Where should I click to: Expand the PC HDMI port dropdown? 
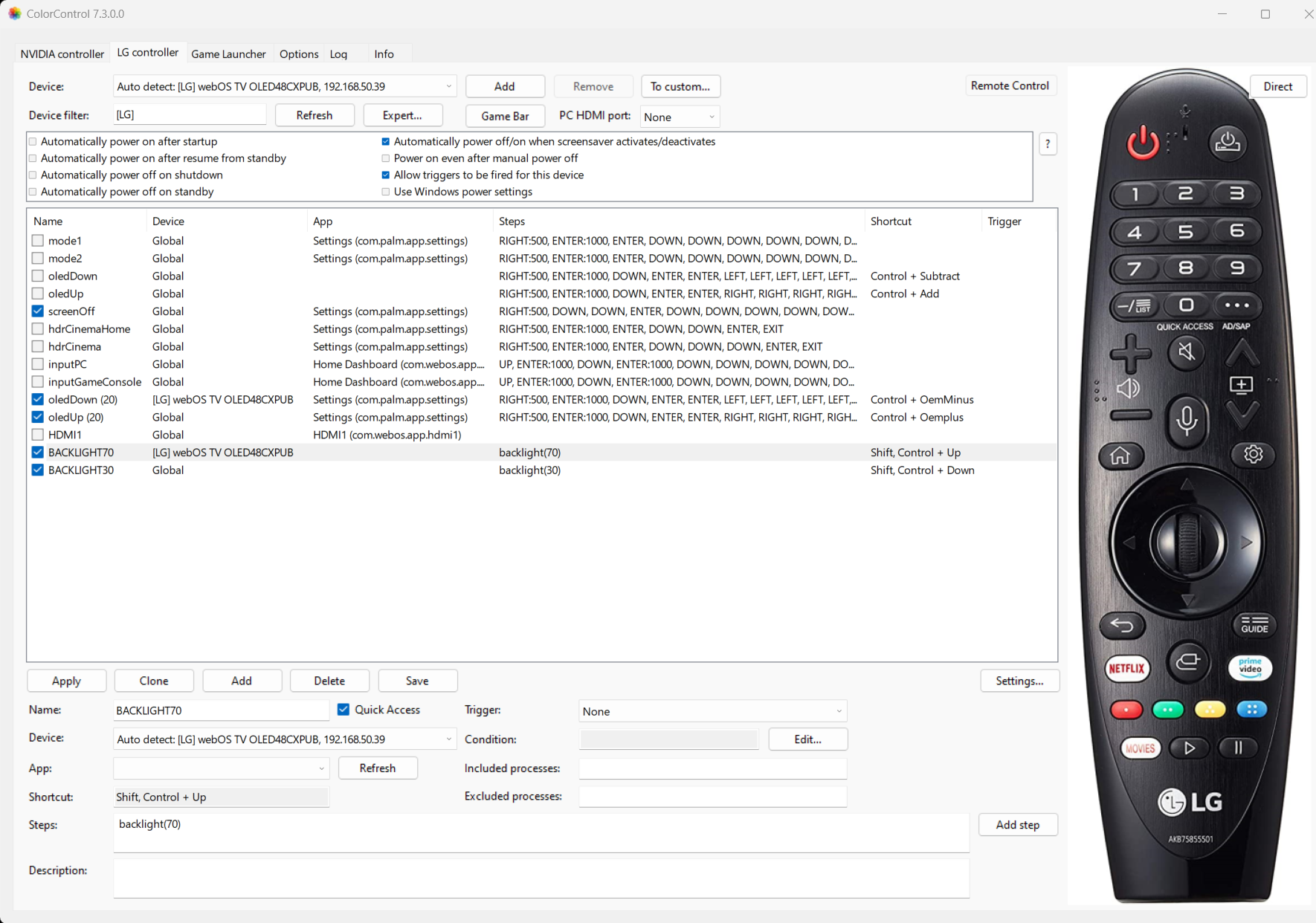[x=680, y=117]
